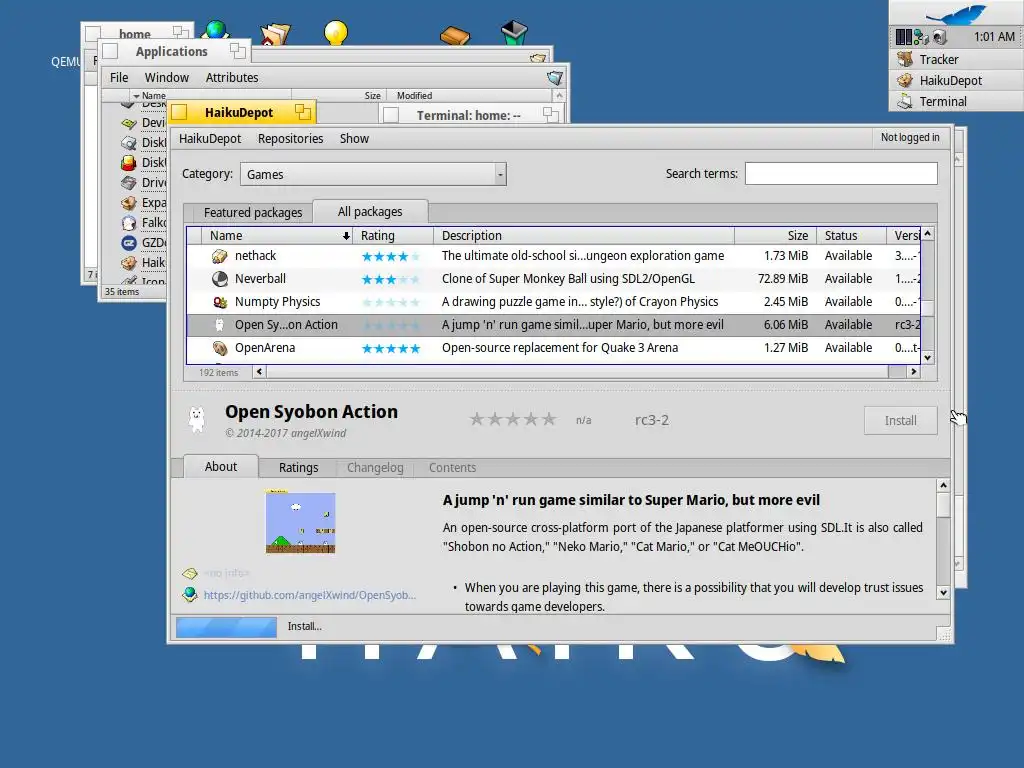Sort by the Rating column header
The height and width of the screenshot is (768, 1024).
[393, 236]
